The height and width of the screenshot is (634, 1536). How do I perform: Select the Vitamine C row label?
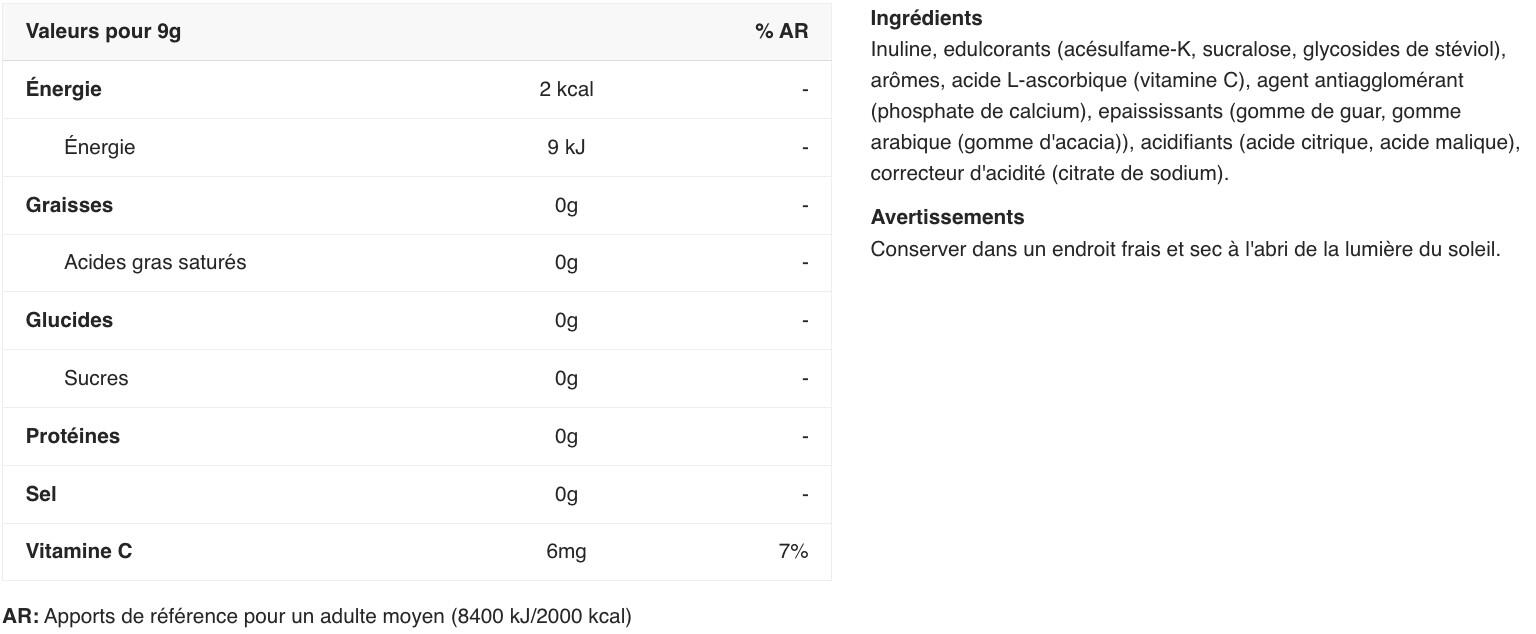79,551
